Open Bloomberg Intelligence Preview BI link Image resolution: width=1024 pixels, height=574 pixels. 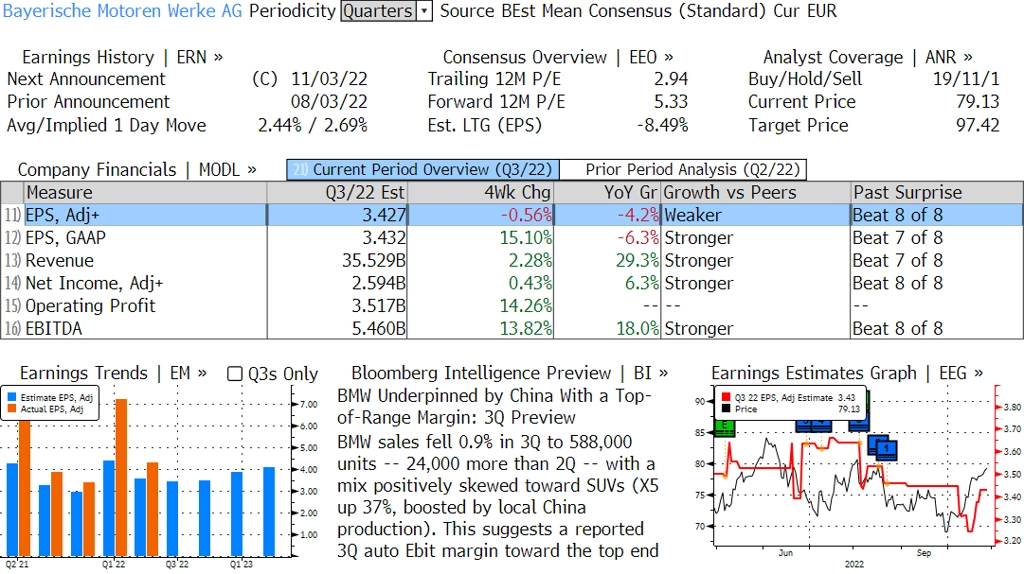point(510,374)
